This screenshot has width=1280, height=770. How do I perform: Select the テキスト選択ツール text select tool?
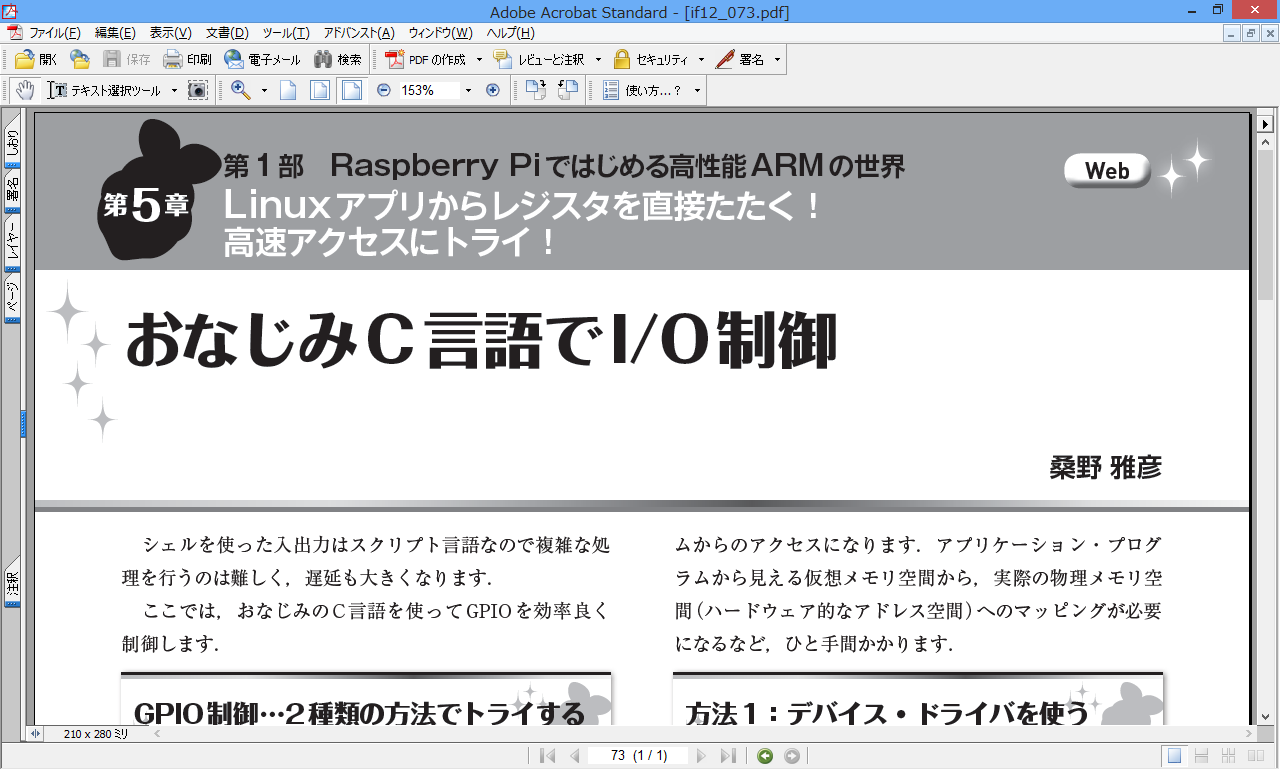point(104,90)
